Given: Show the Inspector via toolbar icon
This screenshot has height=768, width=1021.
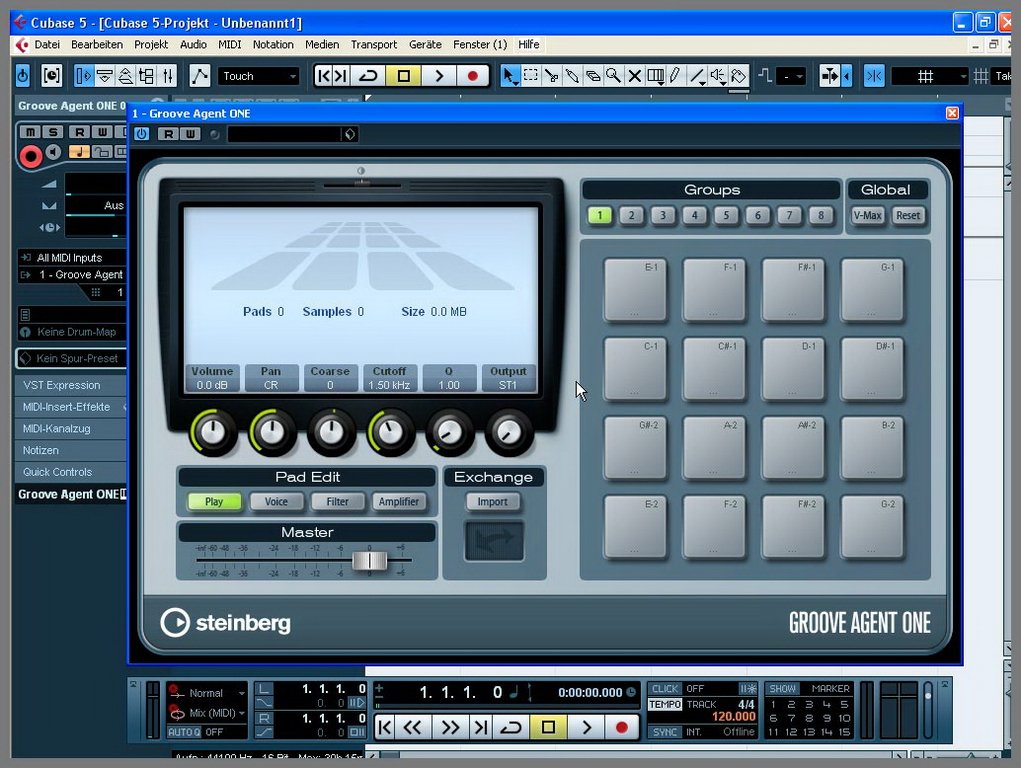Looking at the screenshot, I should (x=83, y=76).
